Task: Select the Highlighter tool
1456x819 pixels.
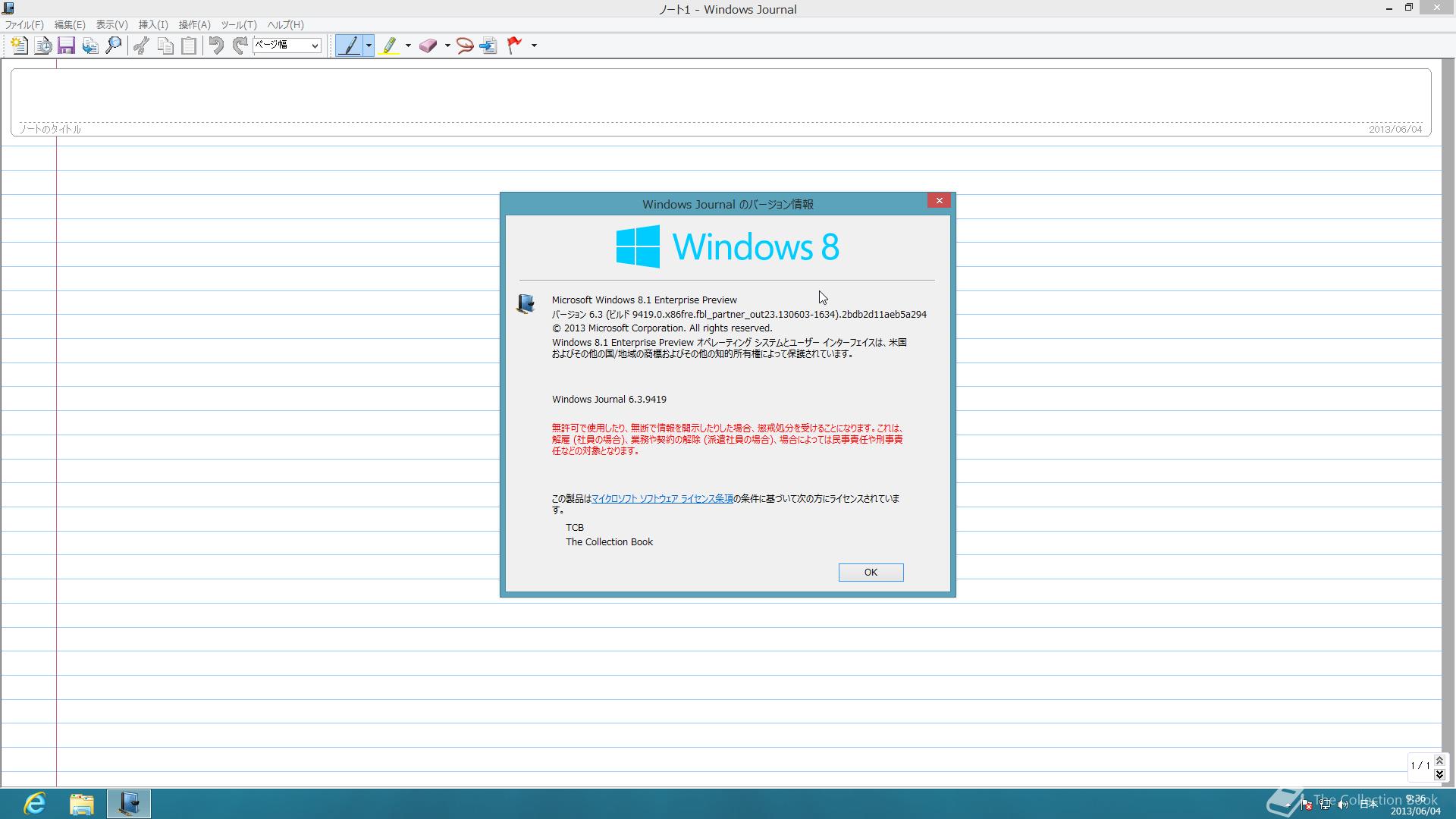Action: tap(390, 45)
